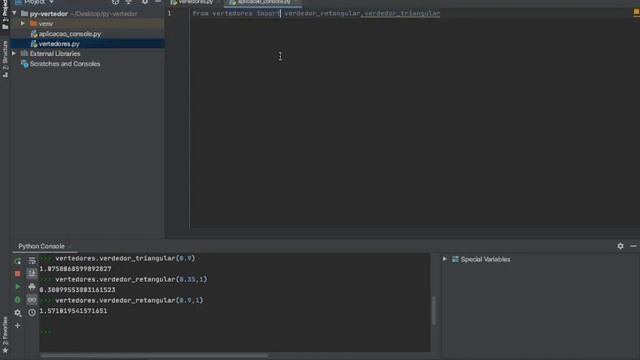Click line number 1 in the gutter
Viewport: 640px width, 360px height.
169,13
